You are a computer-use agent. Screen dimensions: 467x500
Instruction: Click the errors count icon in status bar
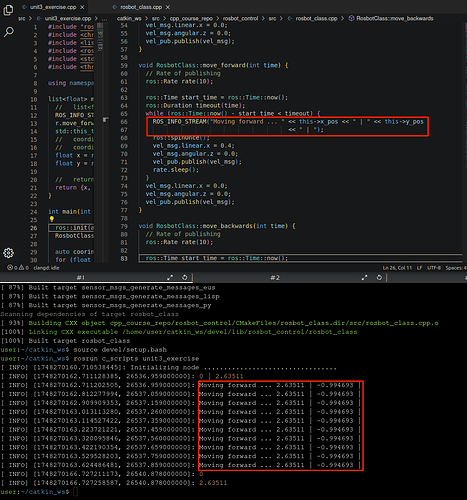coord(10,268)
